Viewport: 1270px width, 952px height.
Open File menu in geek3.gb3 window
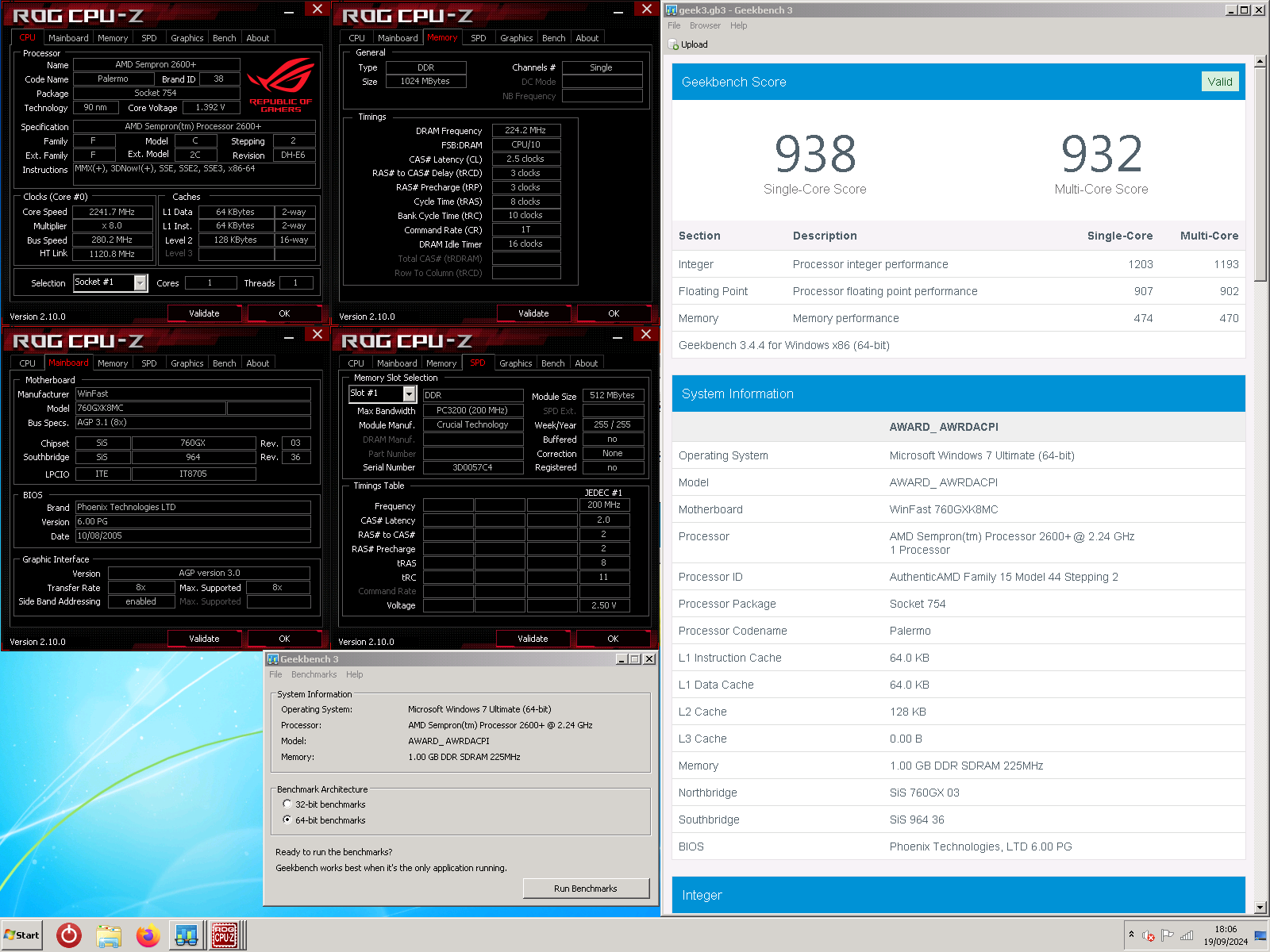674,25
